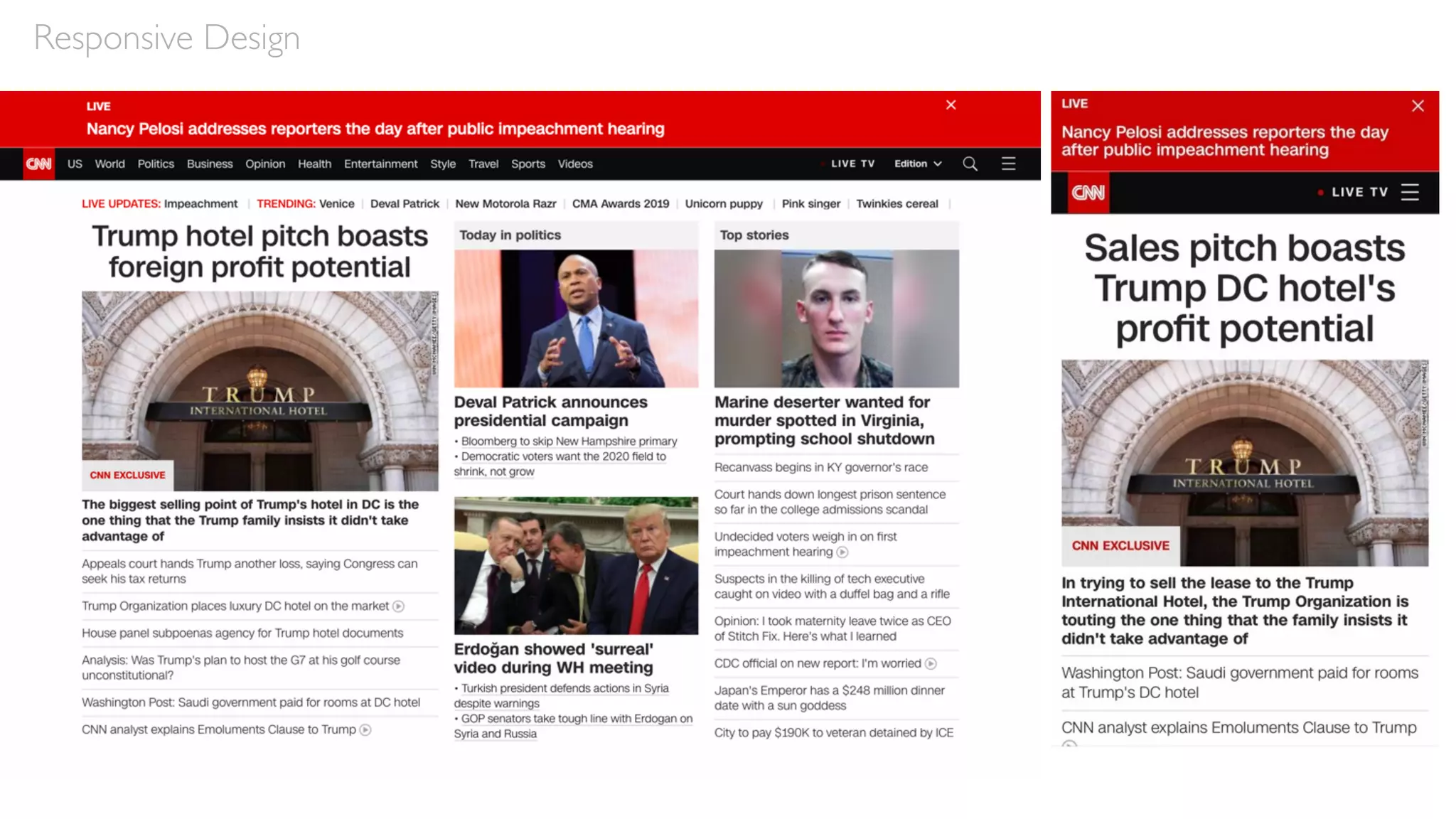Open trending topic Deval Patrick

(405, 204)
